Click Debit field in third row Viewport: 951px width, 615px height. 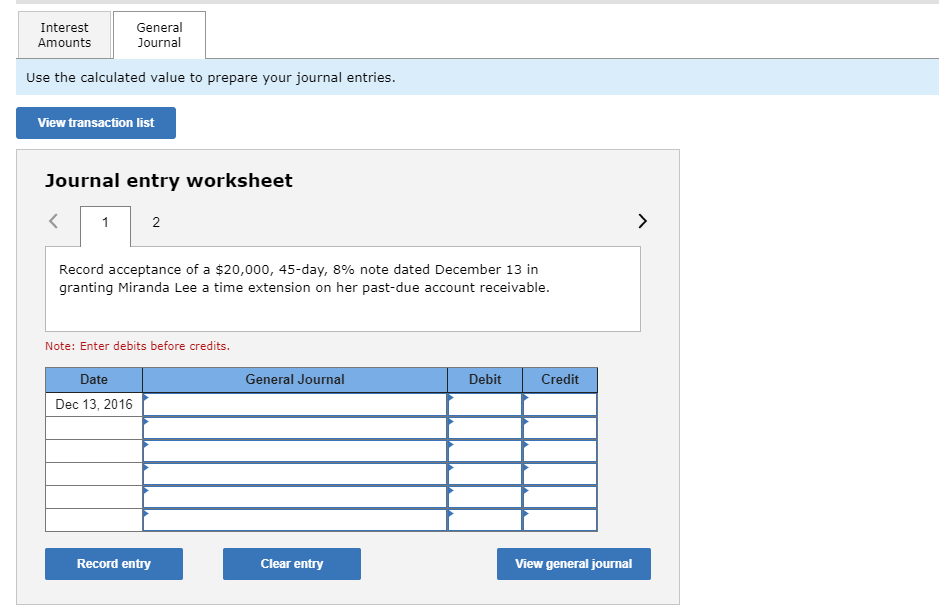click(x=485, y=451)
